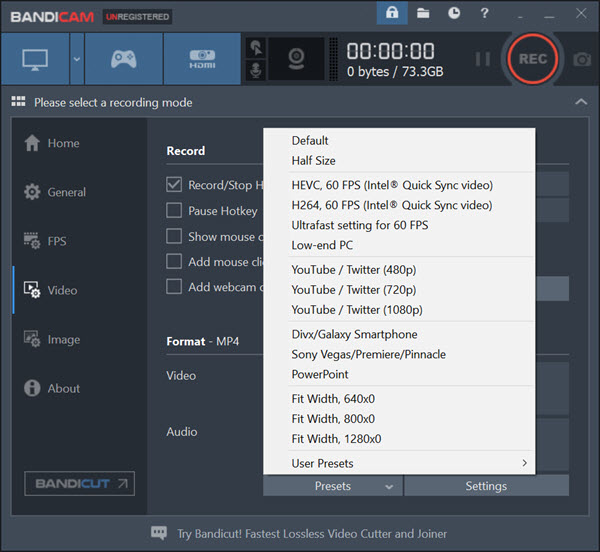The height and width of the screenshot is (552, 600).
Task: Launch Bandicut via sidebar button
Action: [x=79, y=484]
